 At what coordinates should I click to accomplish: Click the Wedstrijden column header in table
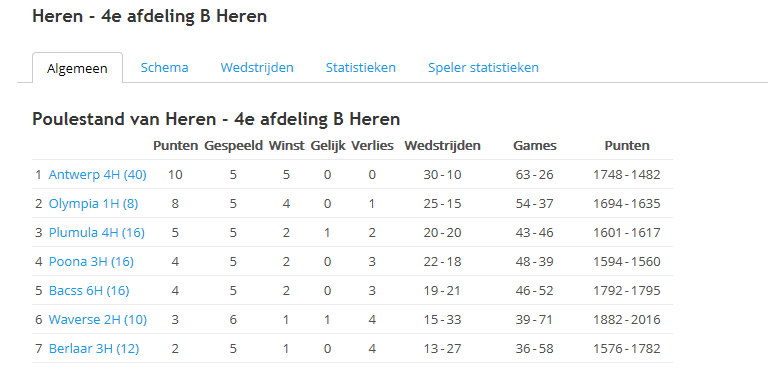click(442, 146)
